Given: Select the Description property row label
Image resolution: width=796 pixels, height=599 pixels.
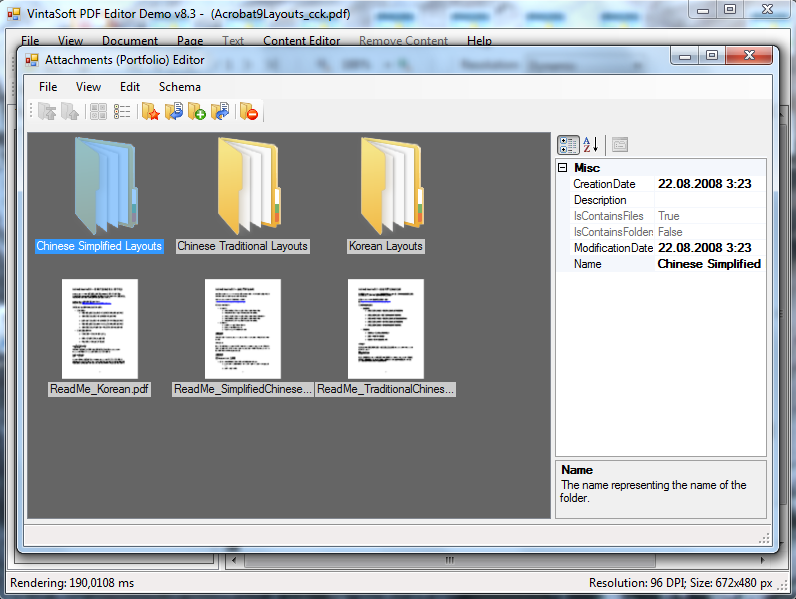Looking at the screenshot, I should coord(600,200).
